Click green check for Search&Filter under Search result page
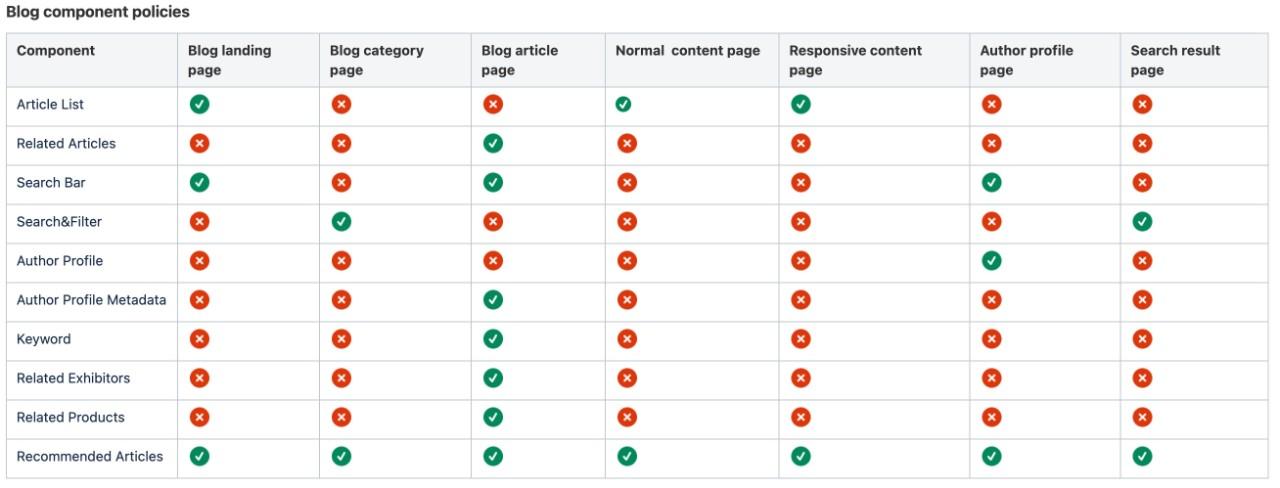The height and width of the screenshot is (488, 1280). pos(1142,221)
